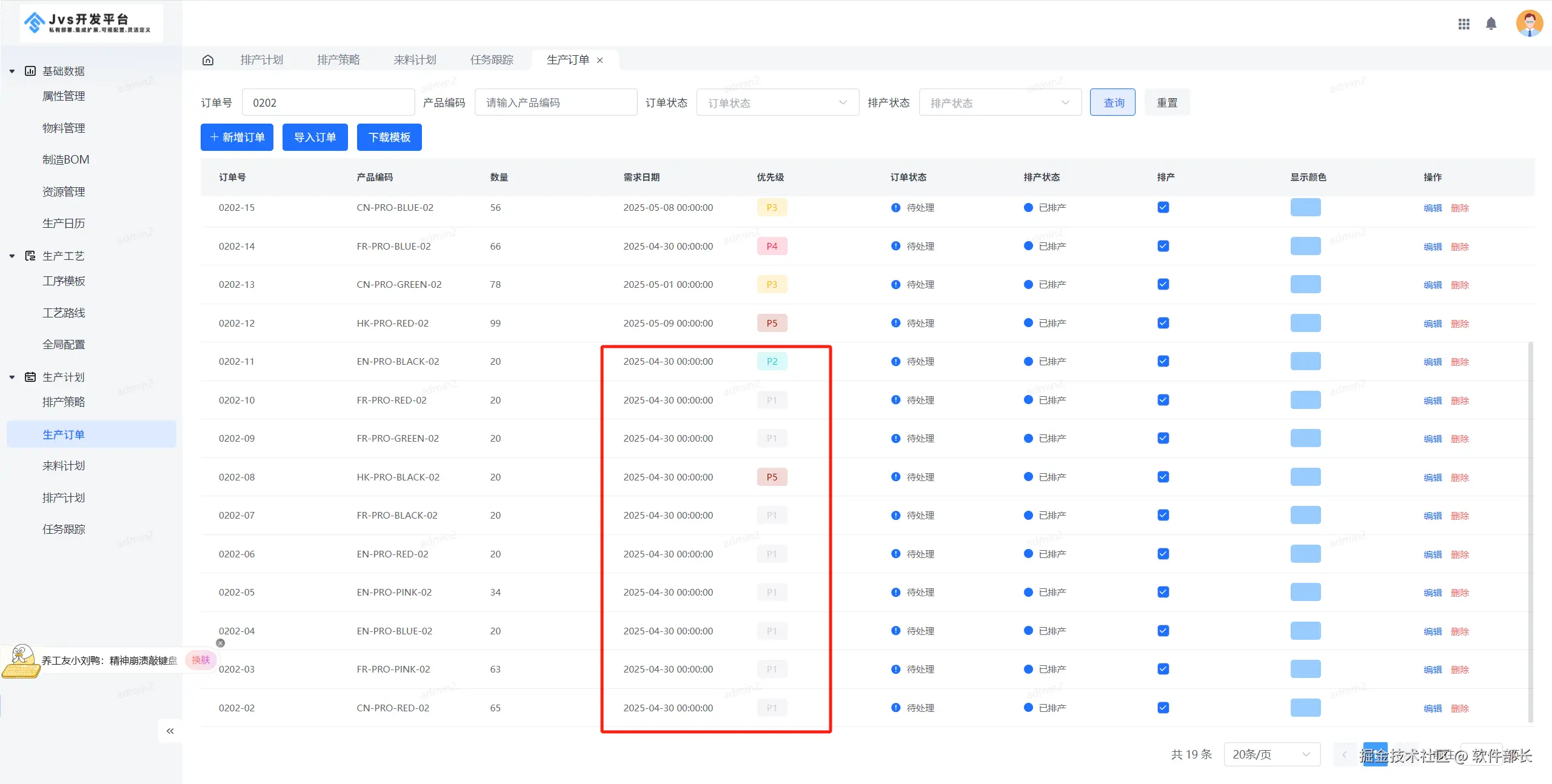Switch to the 排产策略 tab

tap(338, 60)
